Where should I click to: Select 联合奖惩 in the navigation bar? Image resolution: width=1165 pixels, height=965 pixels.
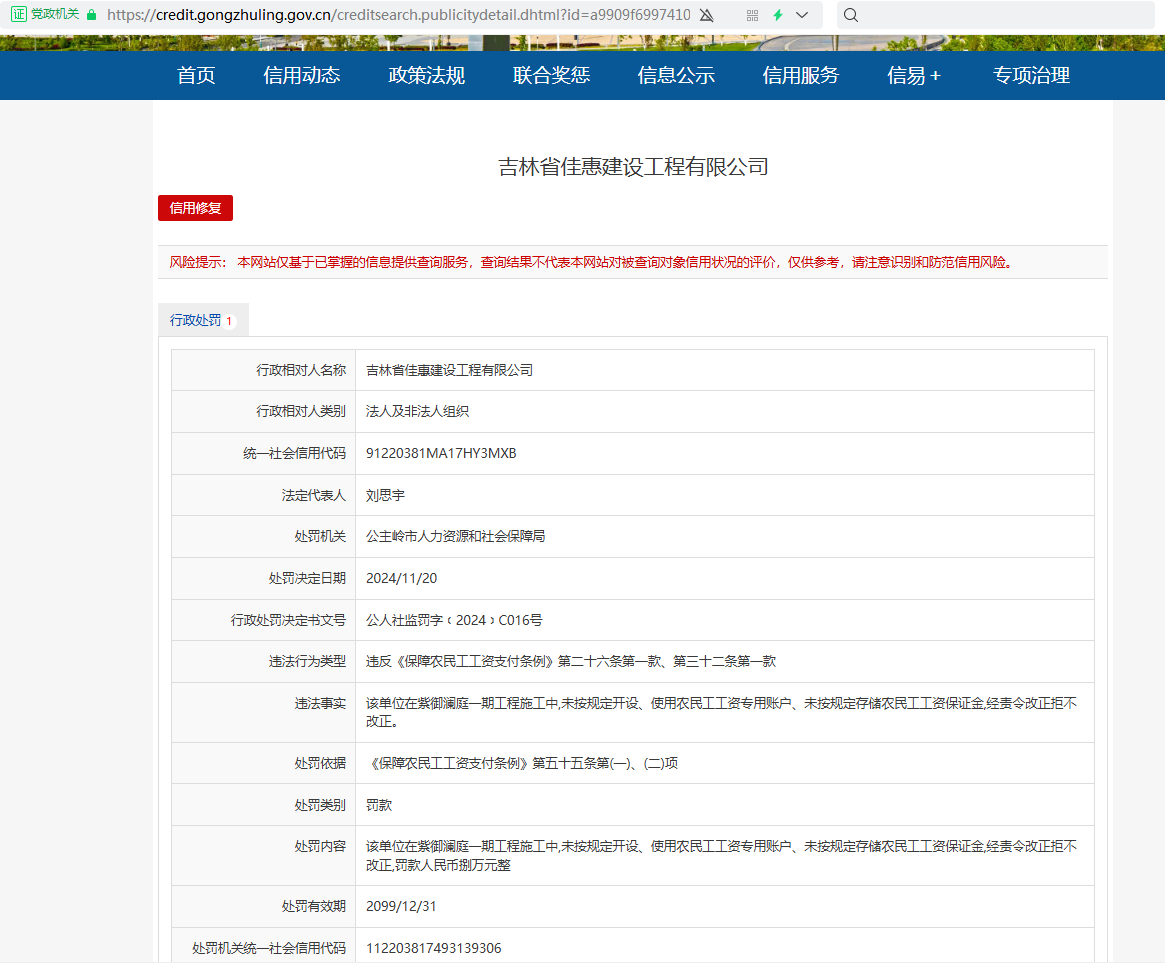(552, 76)
